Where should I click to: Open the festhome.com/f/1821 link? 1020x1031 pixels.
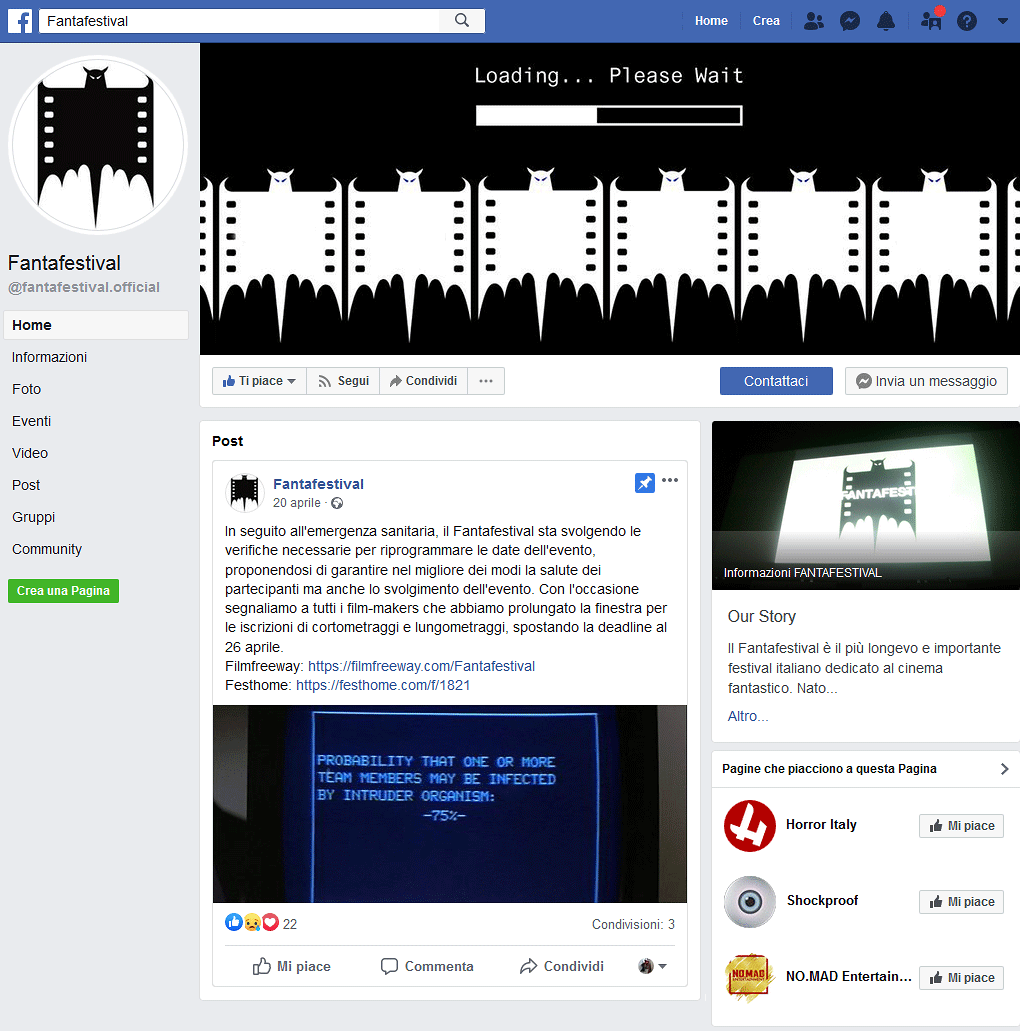click(383, 685)
